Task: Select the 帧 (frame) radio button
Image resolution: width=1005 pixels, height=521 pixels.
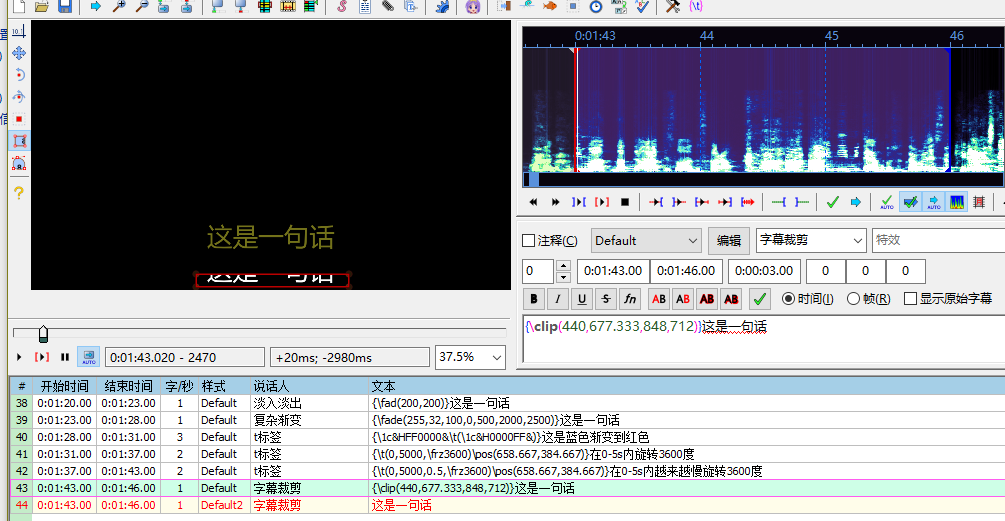Action: click(853, 299)
